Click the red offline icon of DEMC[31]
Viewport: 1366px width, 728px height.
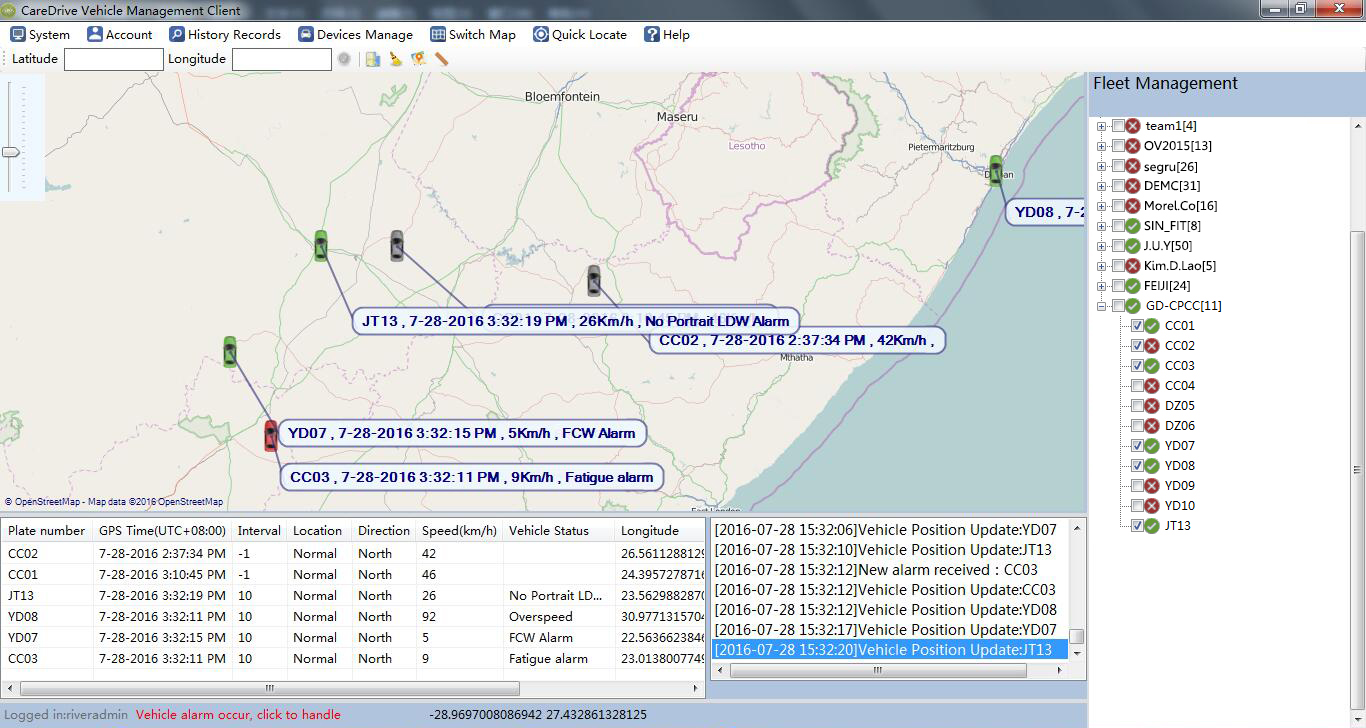pyautogui.click(x=1133, y=186)
